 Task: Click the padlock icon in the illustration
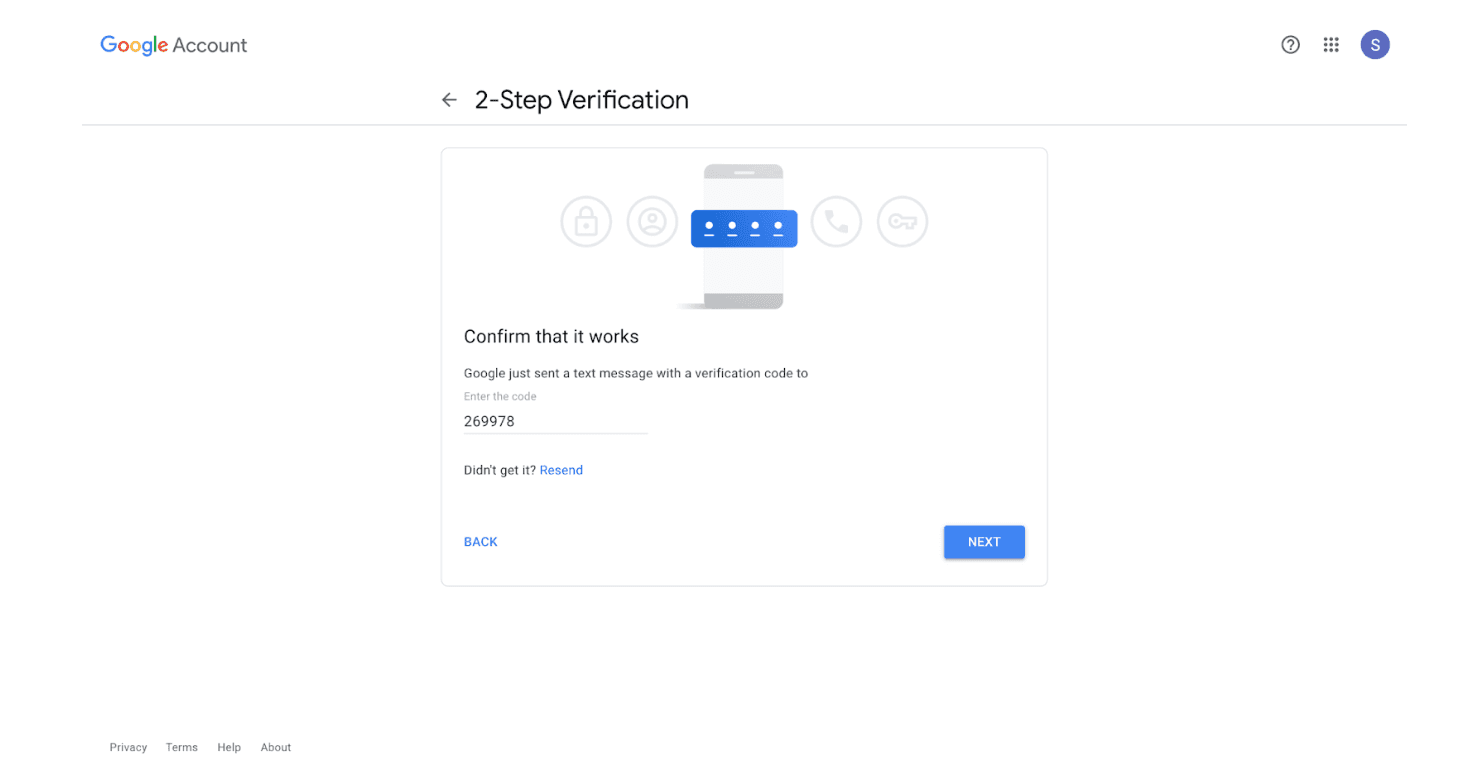point(586,222)
